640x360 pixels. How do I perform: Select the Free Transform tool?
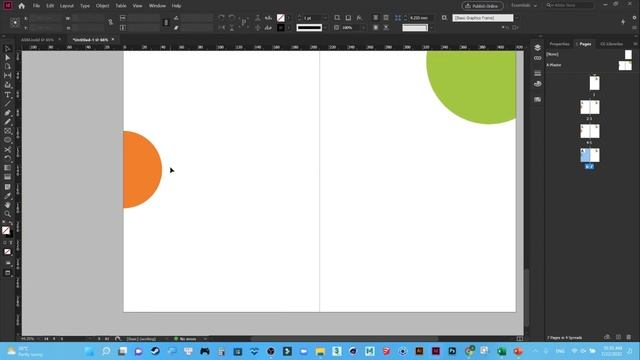pos(7,158)
